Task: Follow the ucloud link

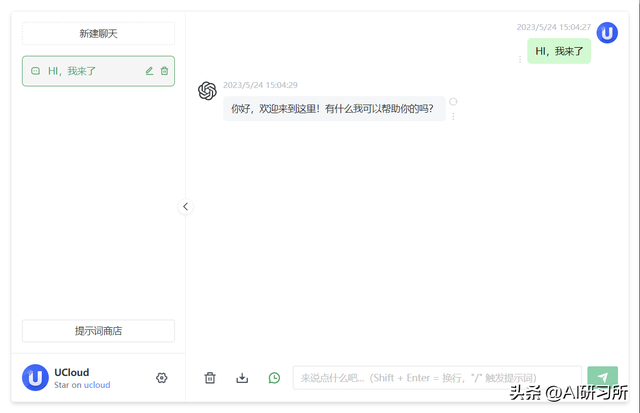Action: [x=97, y=385]
